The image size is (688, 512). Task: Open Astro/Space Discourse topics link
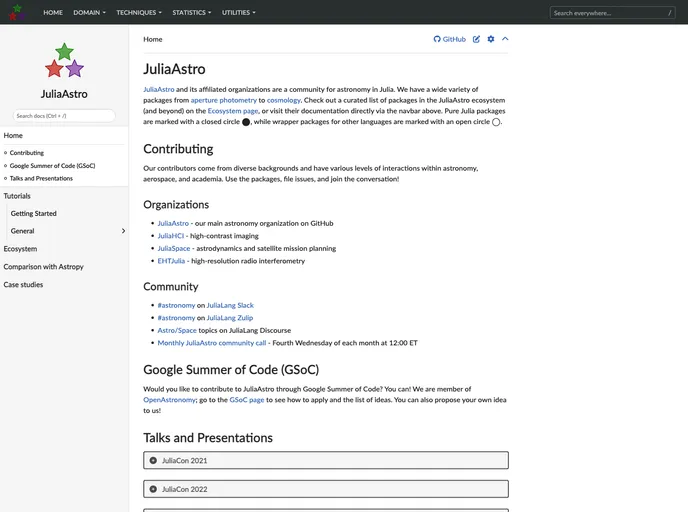[x=177, y=330]
